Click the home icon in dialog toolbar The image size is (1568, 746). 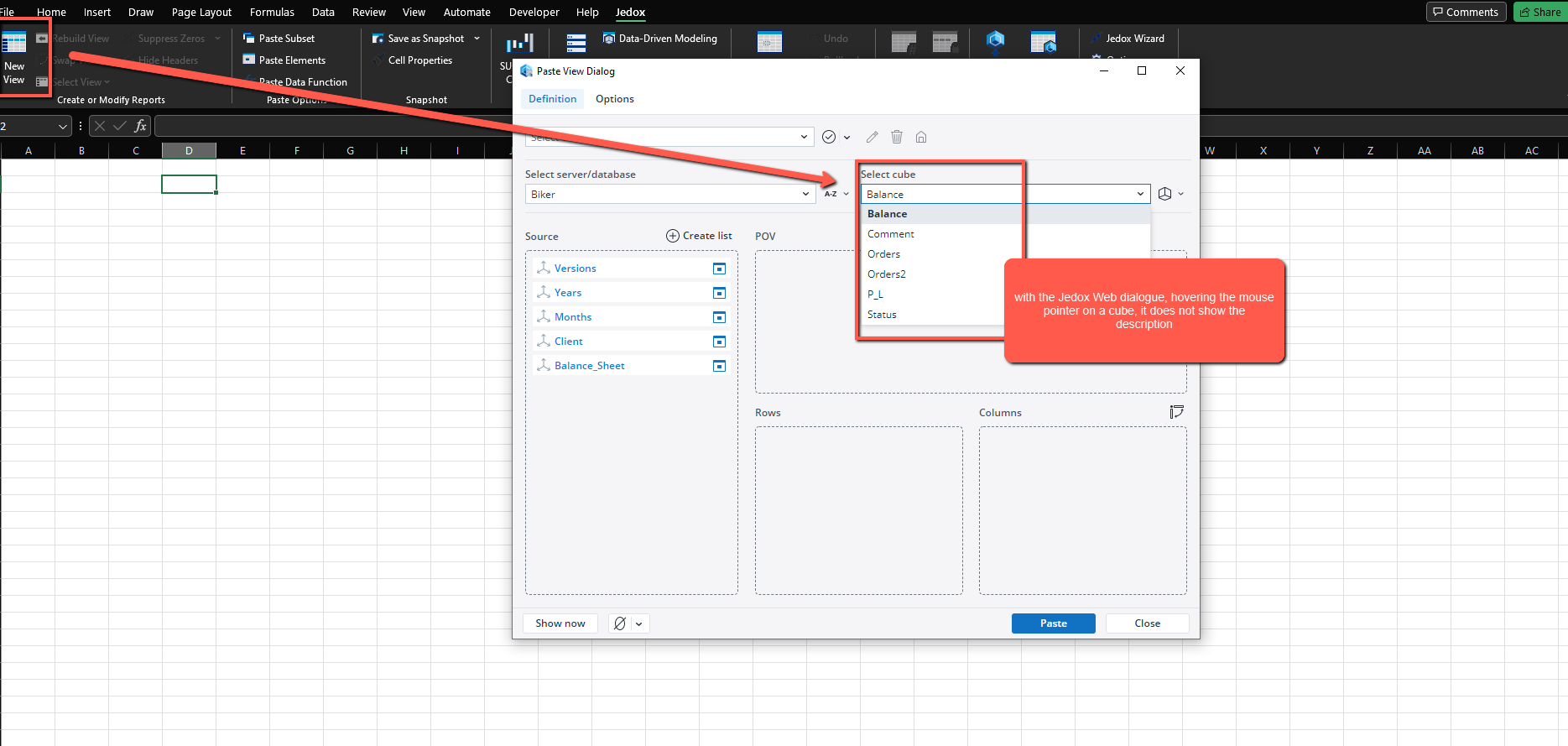[921, 137]
